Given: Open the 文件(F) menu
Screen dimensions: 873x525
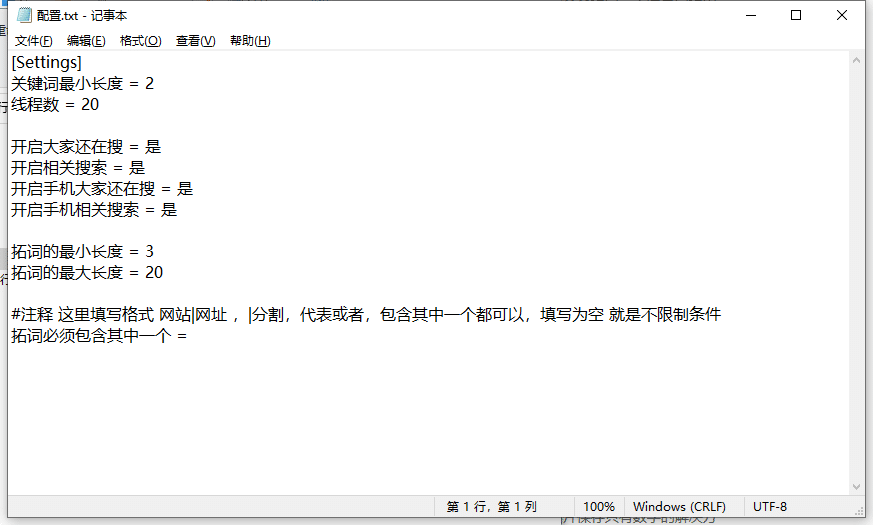Looking at the screenshot, I should (33, 41).
